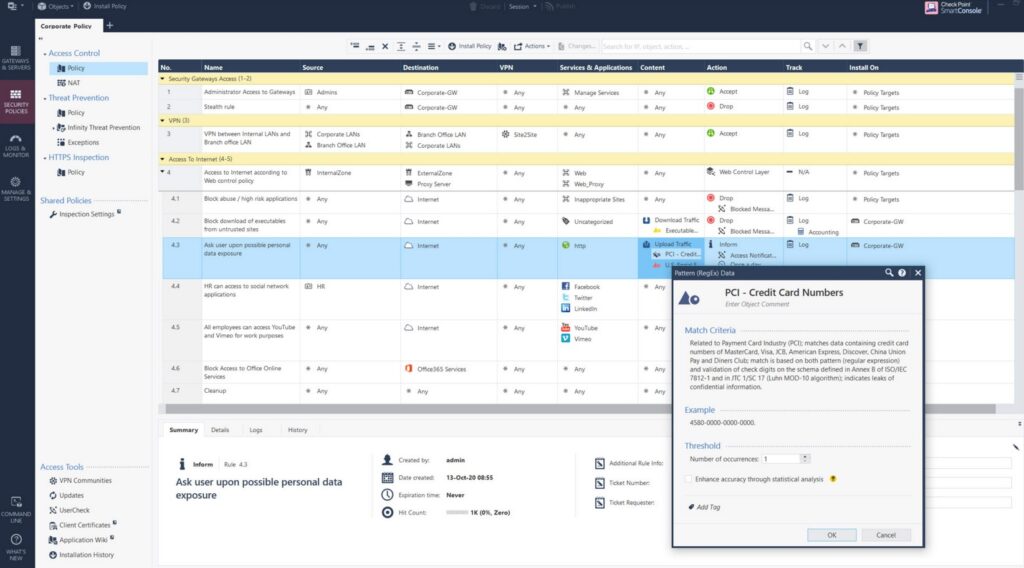This screenshot has height=568, width=1024.
Task: Click Ticket Number edit icon
Action: coord(600,483)
